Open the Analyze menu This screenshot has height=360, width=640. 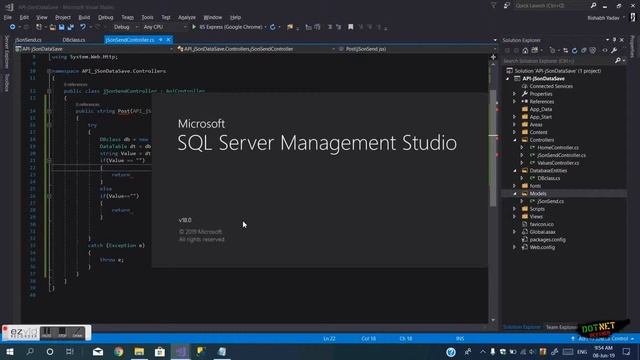[187, 18]
